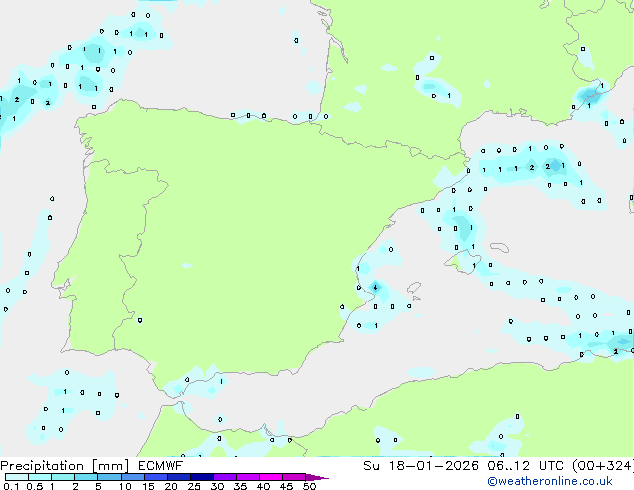Viewport: 634px width, 490px height.
Task: Select the 40–45 mm magenta legend swatch
Action: pos(271,477)
